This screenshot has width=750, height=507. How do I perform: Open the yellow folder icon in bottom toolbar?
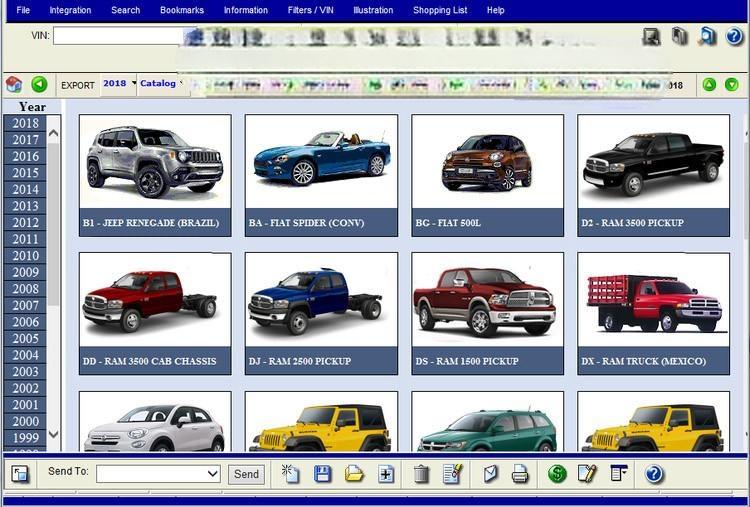[x=354, y=474]
